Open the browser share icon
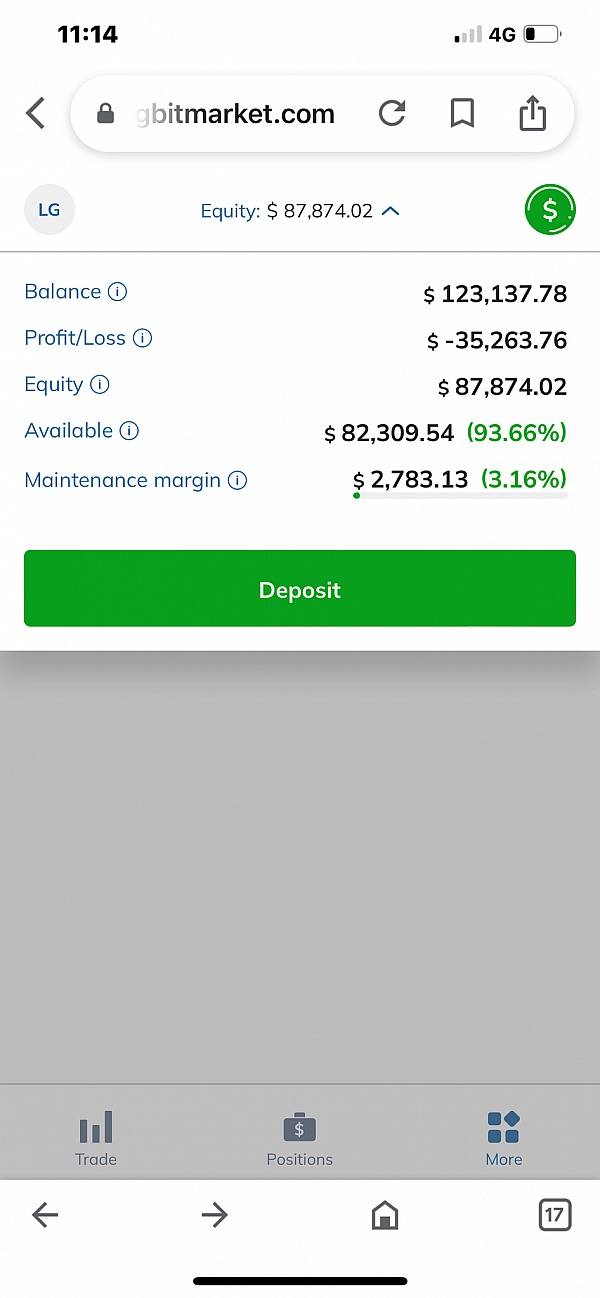This screenshot has width=600, height=1298. click(x=533, y=113)
